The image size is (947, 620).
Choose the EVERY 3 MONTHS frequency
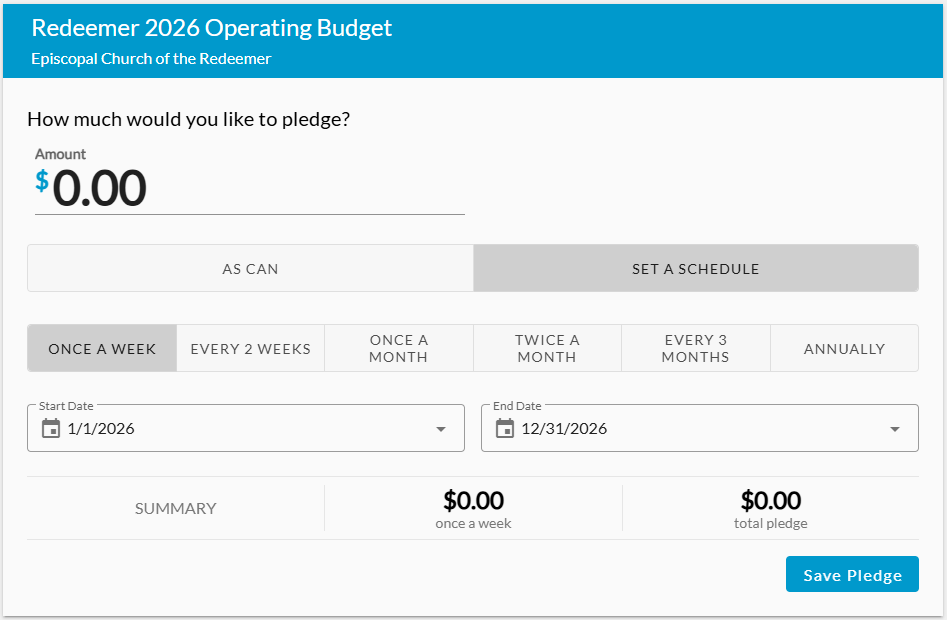click(x=695, y=349)
